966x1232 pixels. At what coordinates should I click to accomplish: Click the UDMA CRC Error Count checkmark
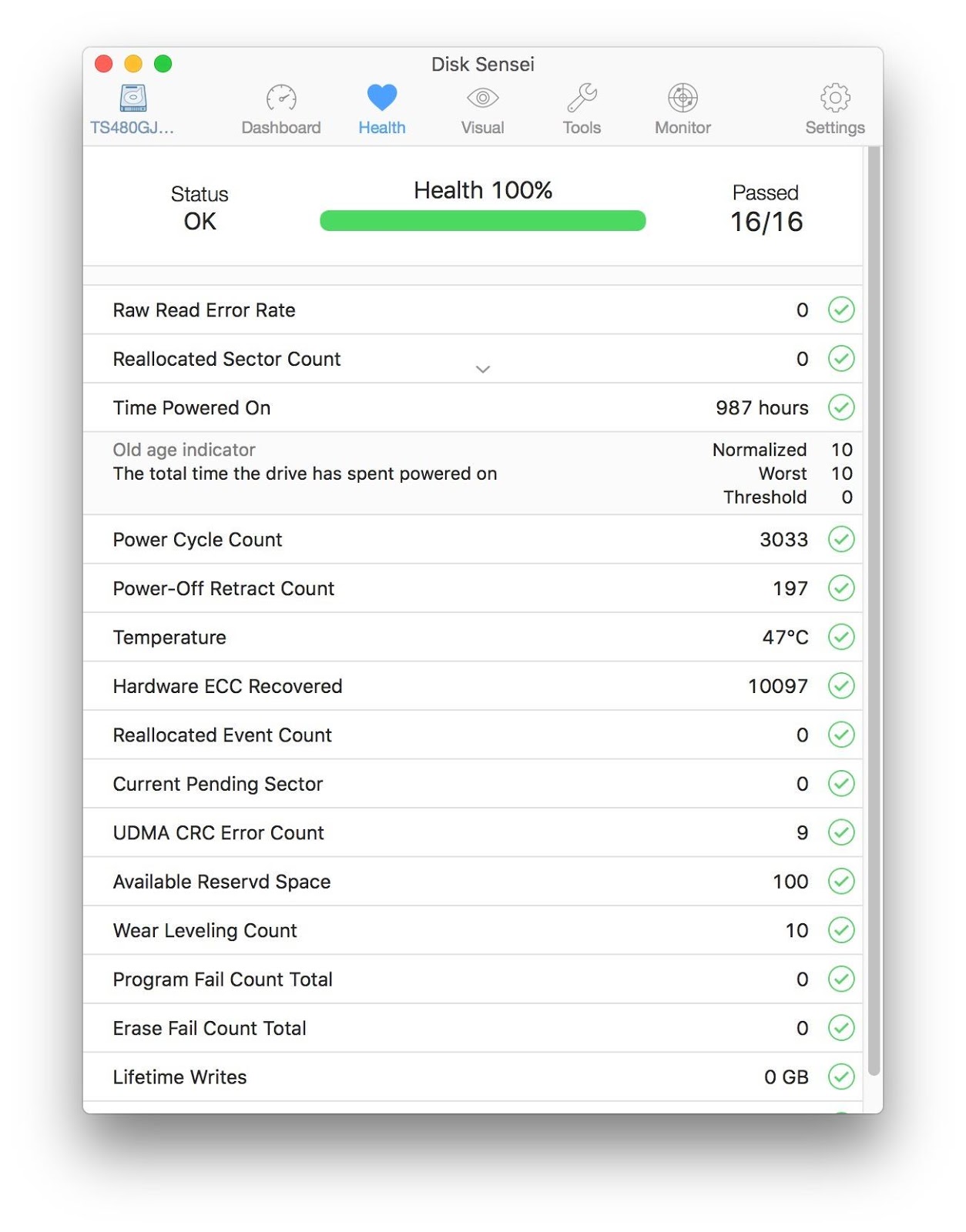pyautogui.click(x=841, y=832)
